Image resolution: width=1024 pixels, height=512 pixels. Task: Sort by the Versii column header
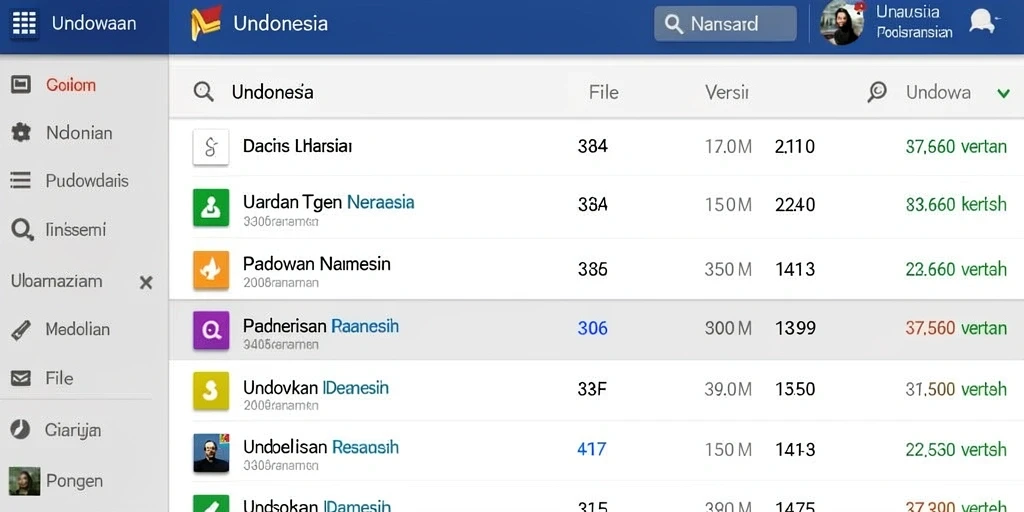click(727, 92)
